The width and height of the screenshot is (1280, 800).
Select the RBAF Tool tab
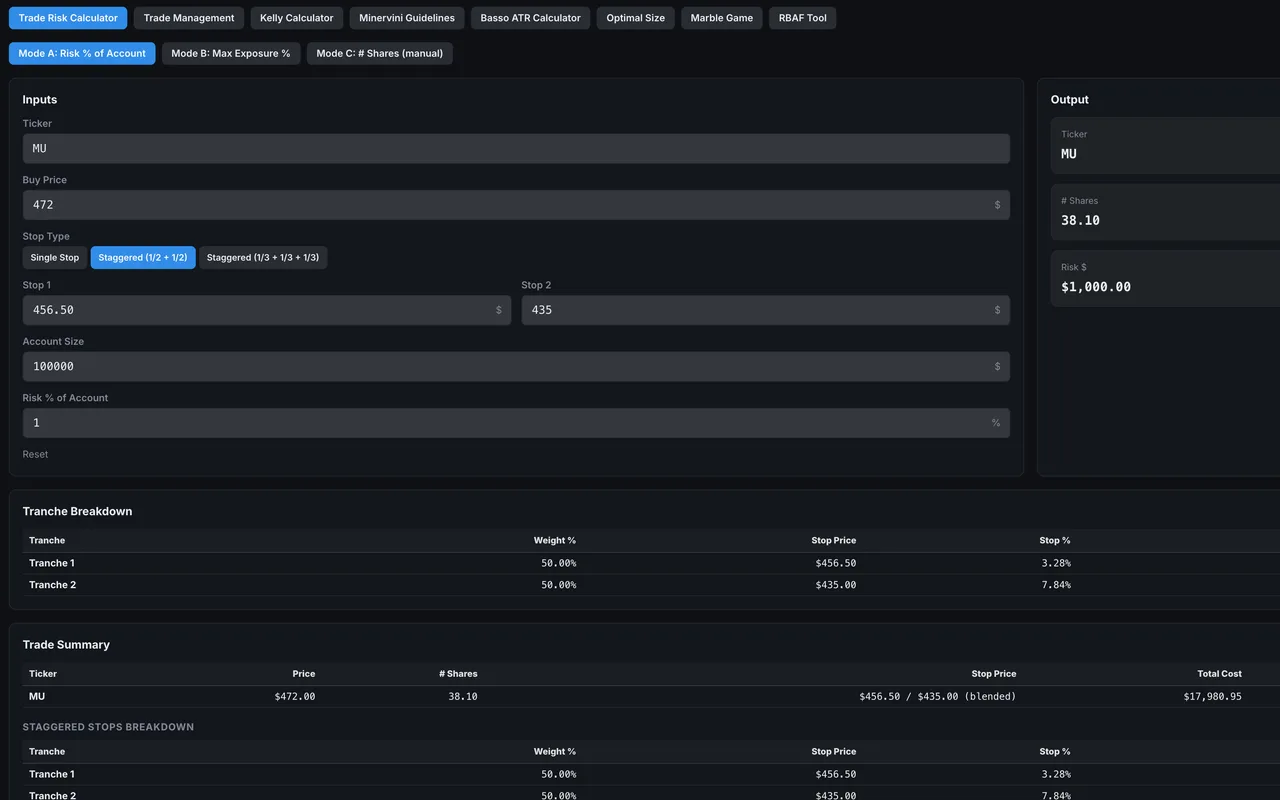(x=803, y=18)
